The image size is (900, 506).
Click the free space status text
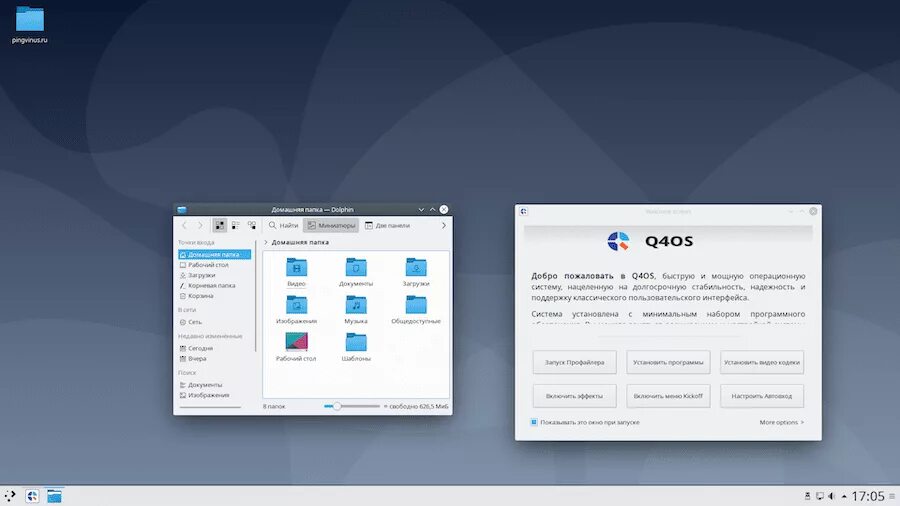(x=418, y=406)
